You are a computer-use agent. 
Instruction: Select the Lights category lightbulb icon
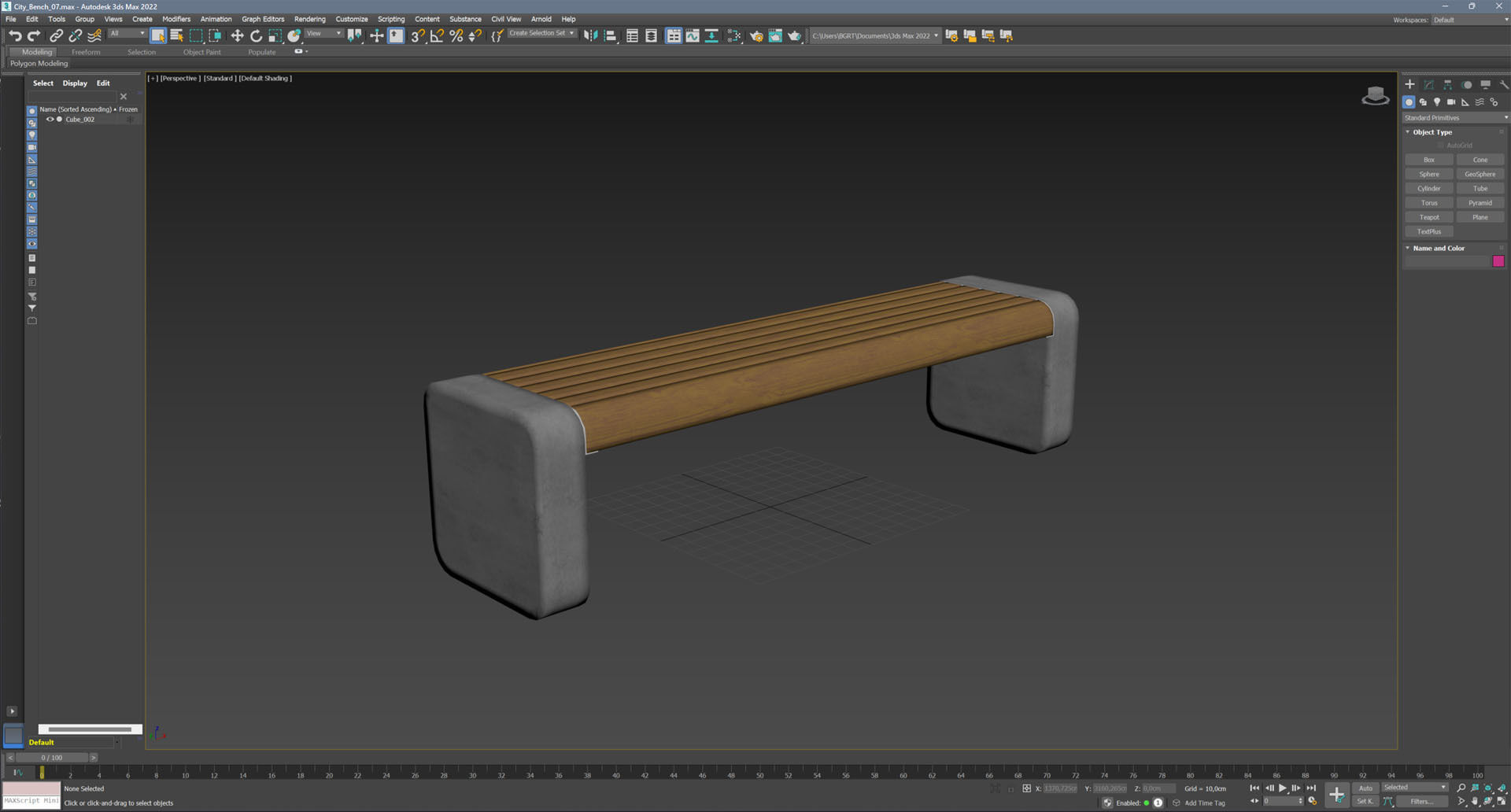tap(1437, 102)
